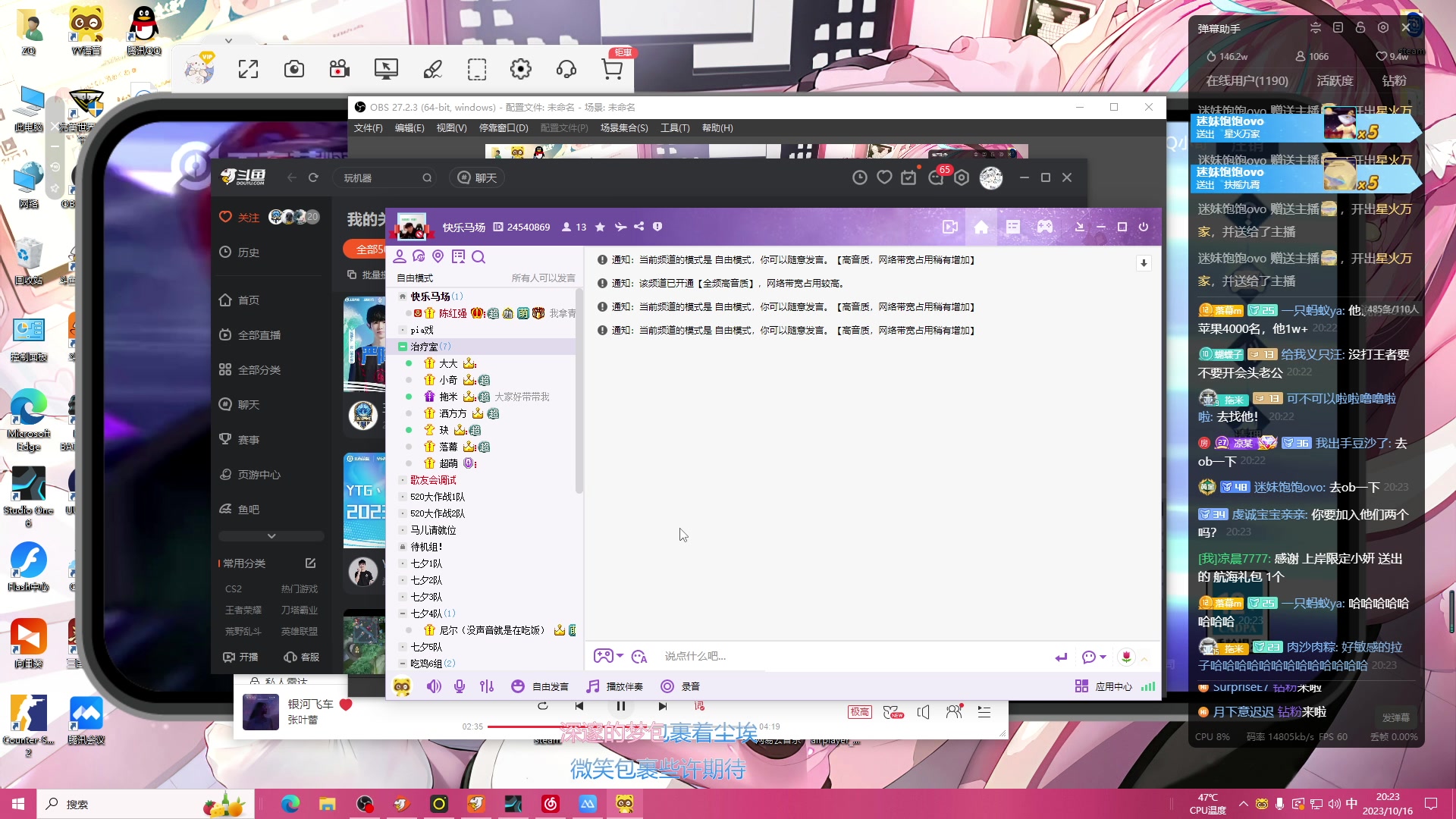This screenshot has height=819, width=1456.
Task: Open the shopping cart icon in the floating toolbar
Action: pyautogui.click(x=612, y=70)
